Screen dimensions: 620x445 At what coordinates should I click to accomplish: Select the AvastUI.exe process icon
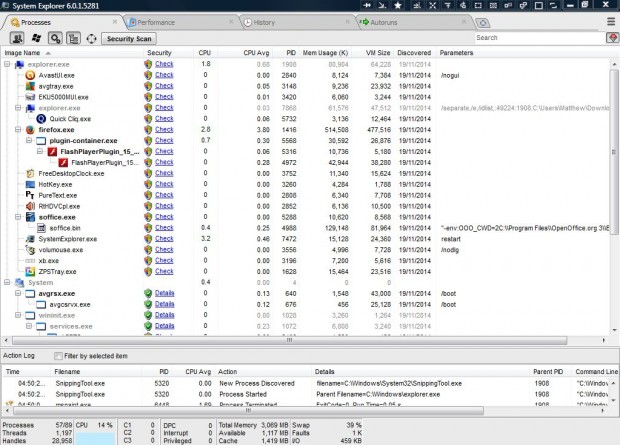(x=30, y=75)
